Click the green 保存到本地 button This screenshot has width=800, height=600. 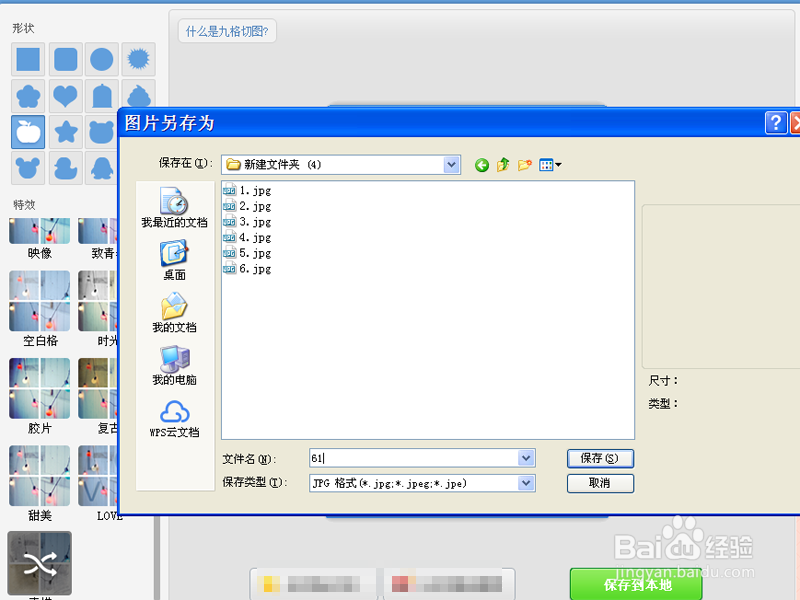coord(636,585)
